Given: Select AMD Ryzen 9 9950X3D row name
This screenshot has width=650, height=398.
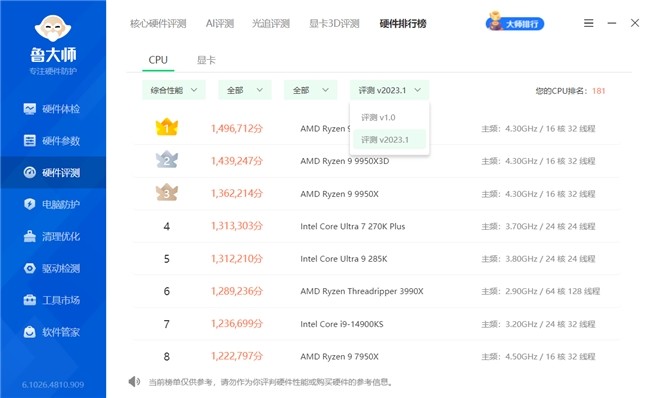Looking at the screenshot, I should pos(345,161).
